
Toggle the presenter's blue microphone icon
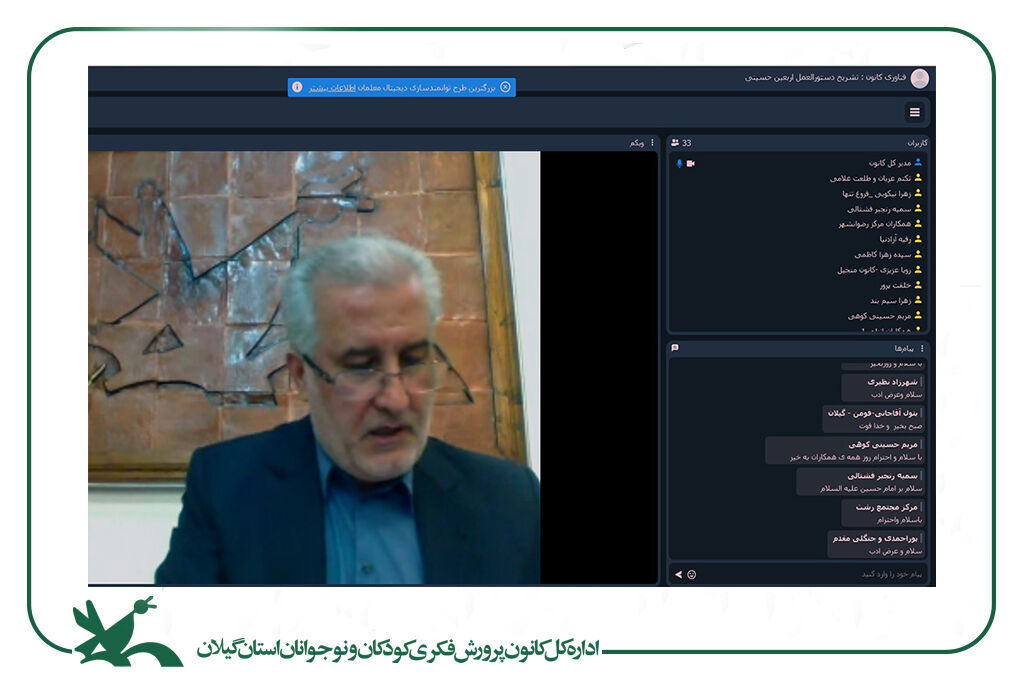pos(679,163)
